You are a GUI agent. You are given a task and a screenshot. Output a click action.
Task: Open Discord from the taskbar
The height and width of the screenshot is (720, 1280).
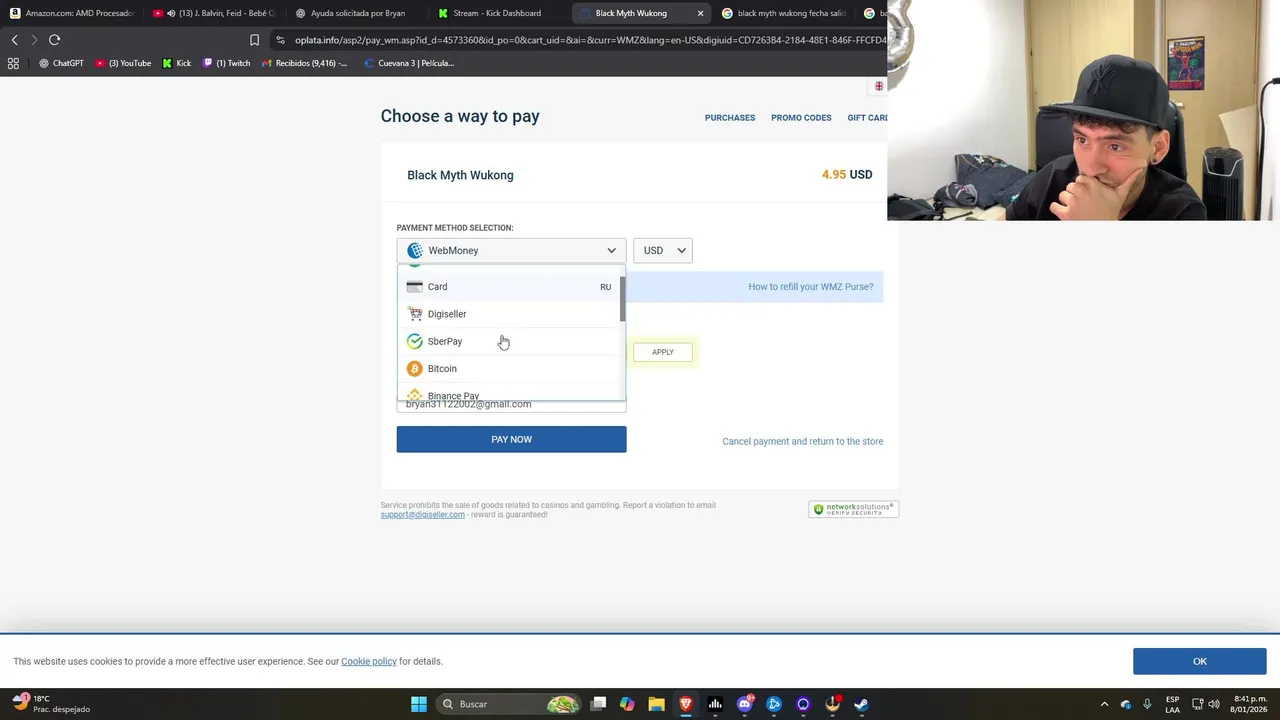[744, 704]
